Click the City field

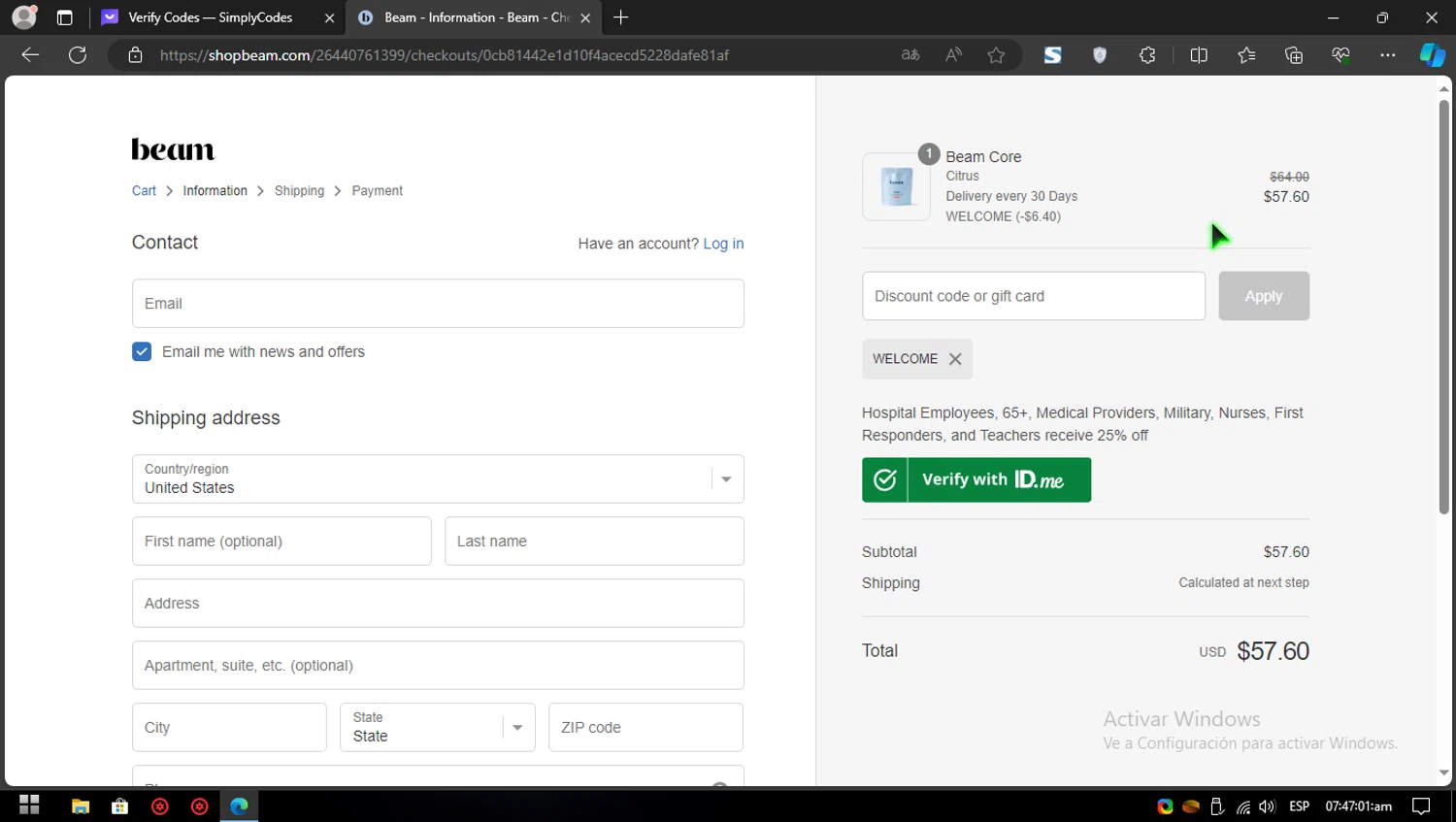[229, 728]
